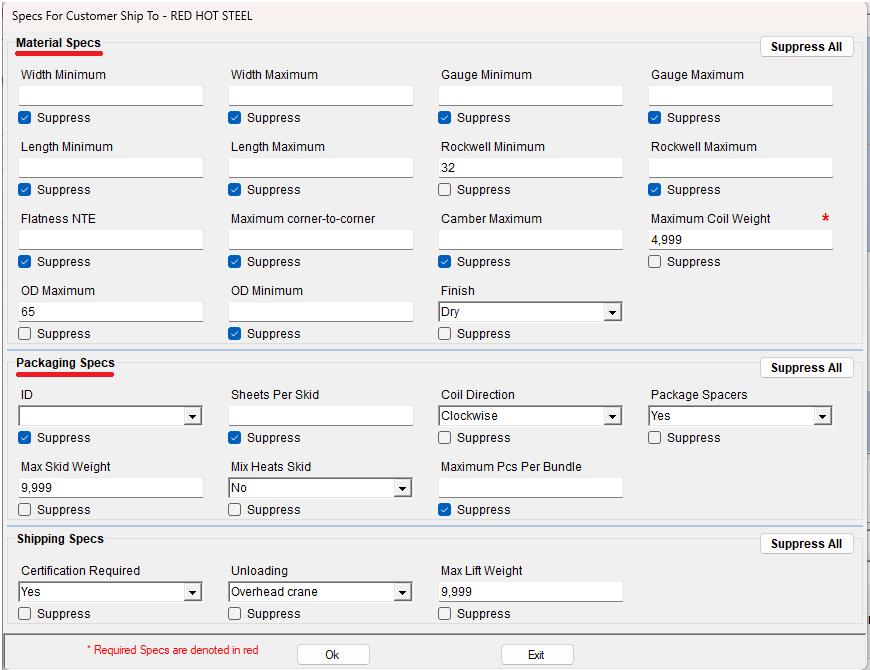This screenshot has width=870, height=670.
Task: Click the Maximum corner-to-corner input field
Action: click(x=321, y=240)
